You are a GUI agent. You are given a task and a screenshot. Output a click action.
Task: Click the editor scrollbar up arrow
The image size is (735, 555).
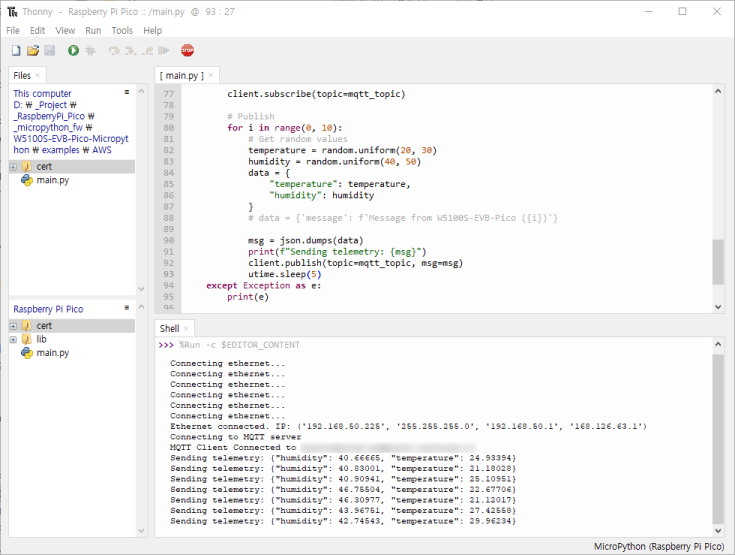tap(718, 91)
